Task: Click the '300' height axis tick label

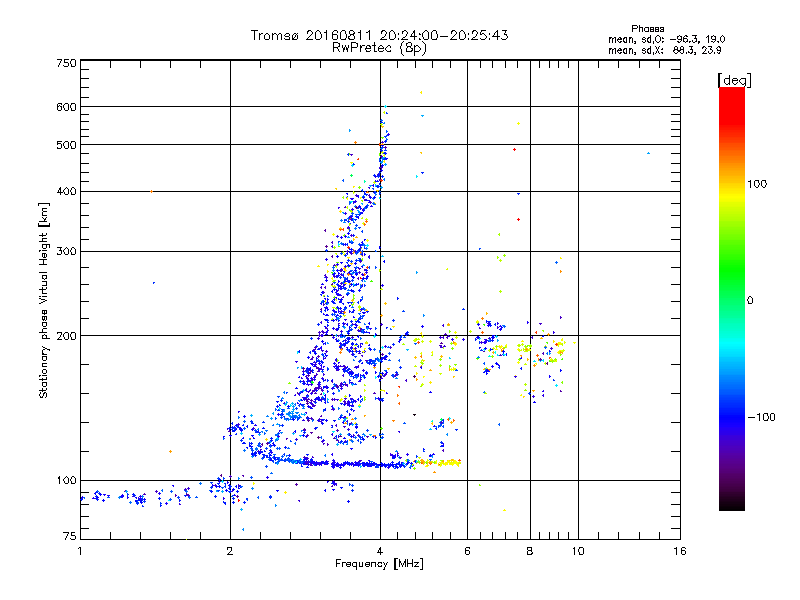Action: 66,251
